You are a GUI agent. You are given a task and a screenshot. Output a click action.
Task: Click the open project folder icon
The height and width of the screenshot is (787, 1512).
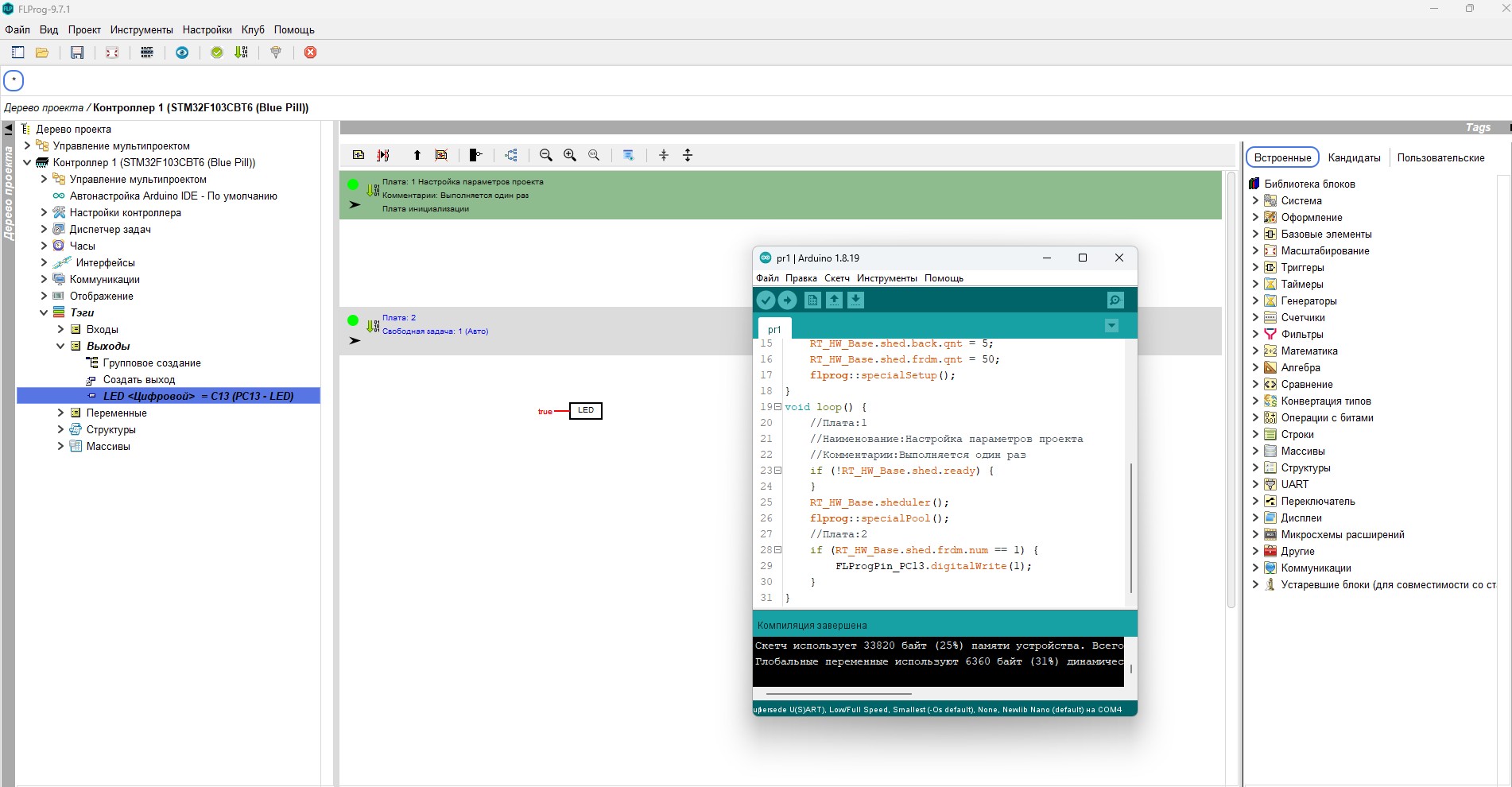pyautogui.click(x=42, y=52)
